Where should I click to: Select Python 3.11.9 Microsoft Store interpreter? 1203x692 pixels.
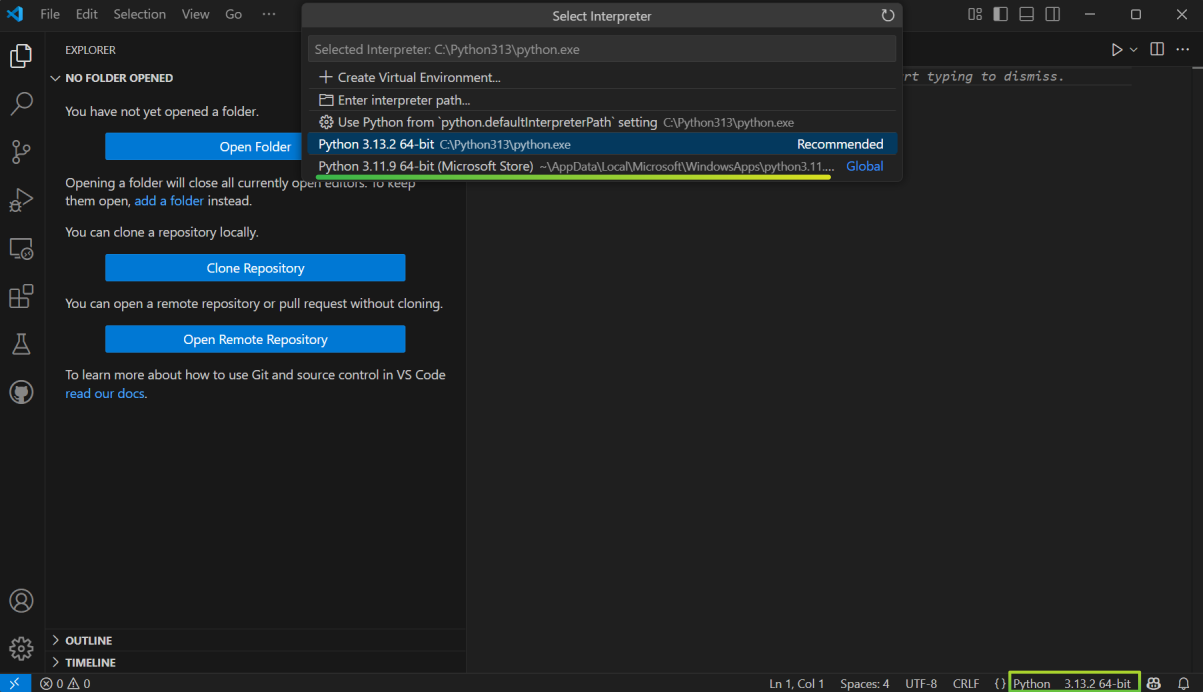(602, 166)
